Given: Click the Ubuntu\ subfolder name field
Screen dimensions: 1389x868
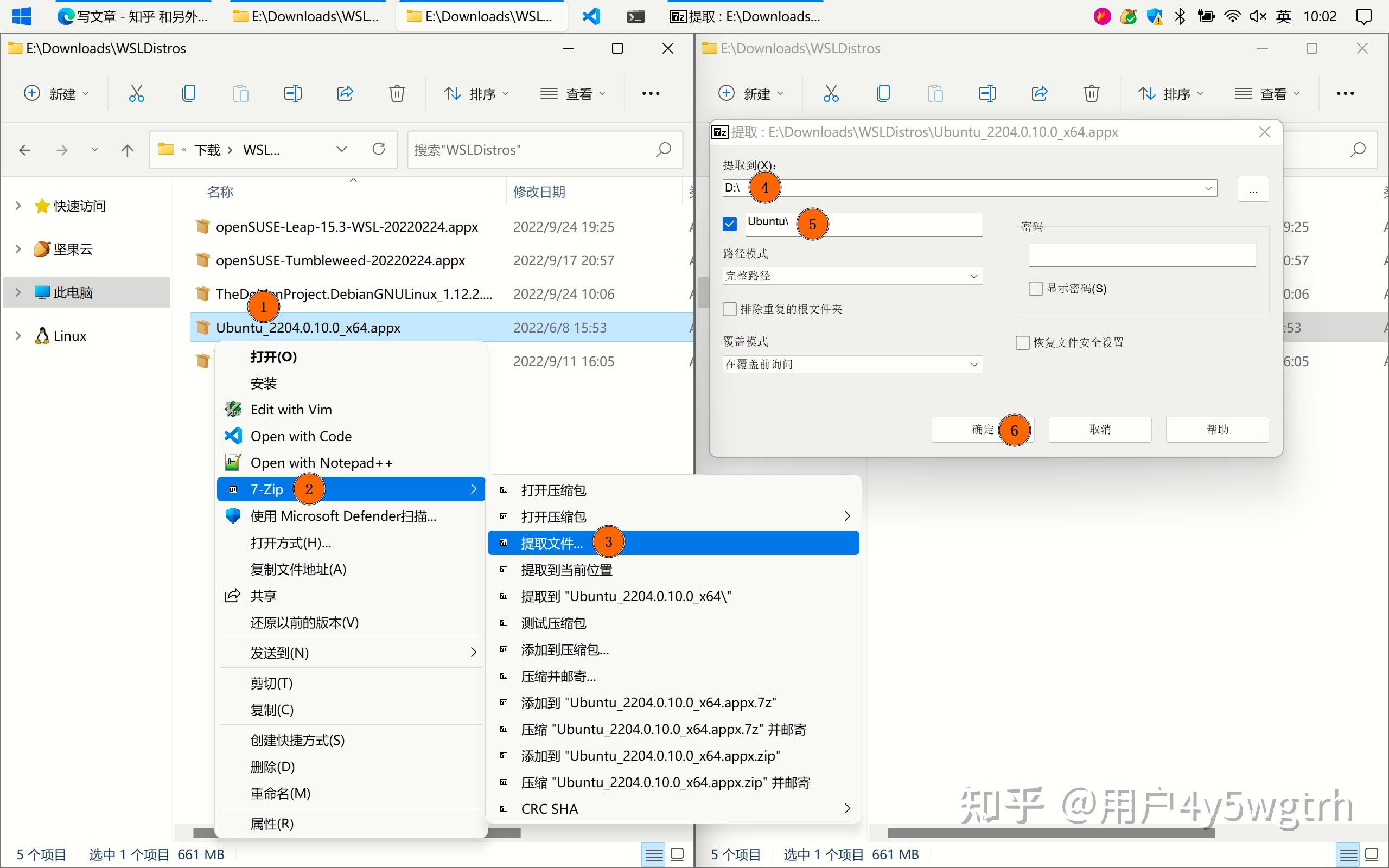Looking at the screenshot, I should 864,224.
